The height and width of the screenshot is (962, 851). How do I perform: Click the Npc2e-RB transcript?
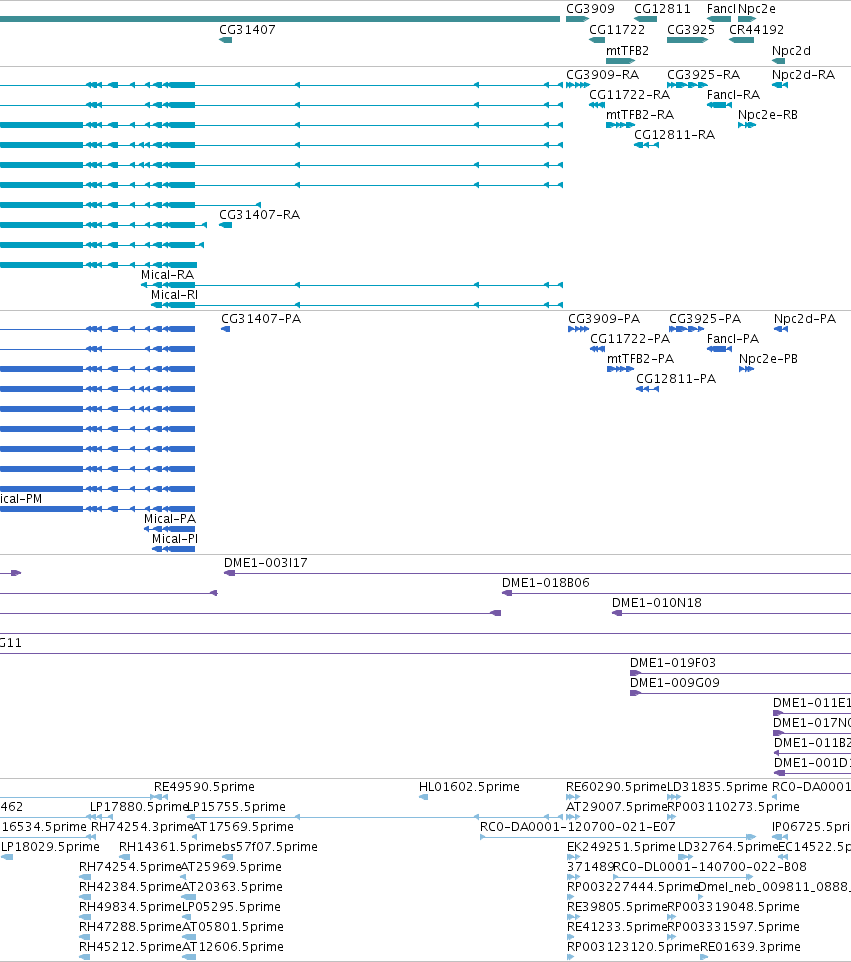tap(747, 125)
